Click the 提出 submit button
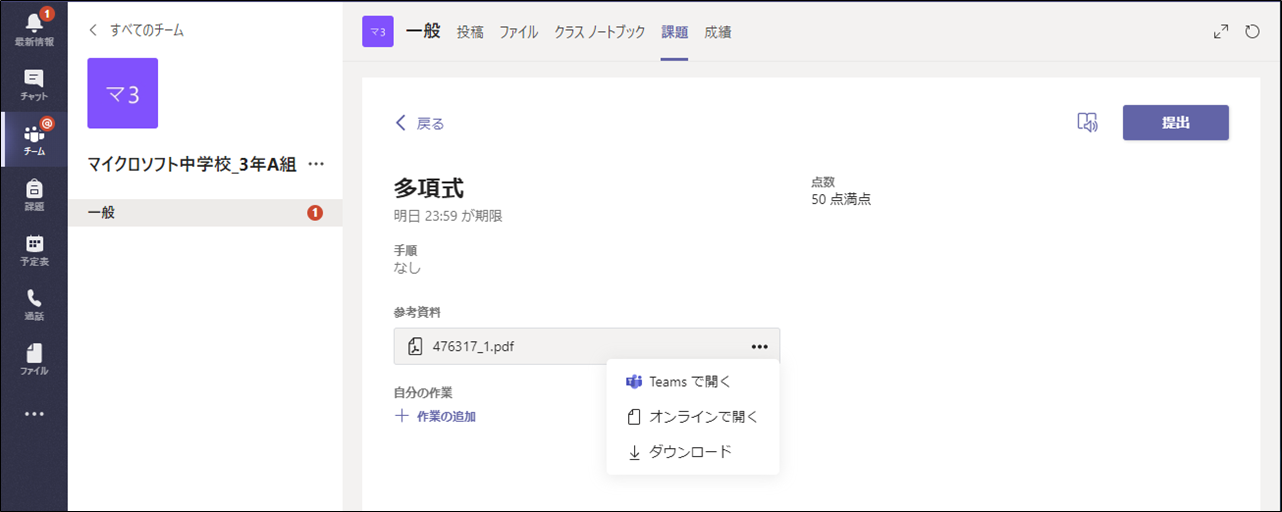 point(1176,122)
